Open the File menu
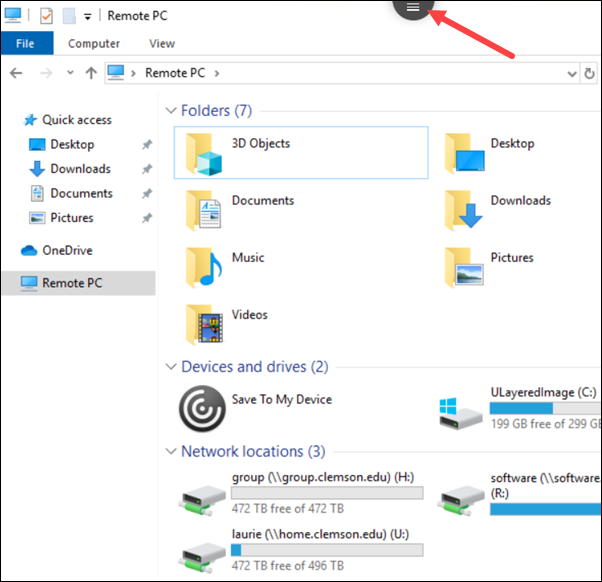The height and width of the screenshot is (582, 602). [25, 44]
